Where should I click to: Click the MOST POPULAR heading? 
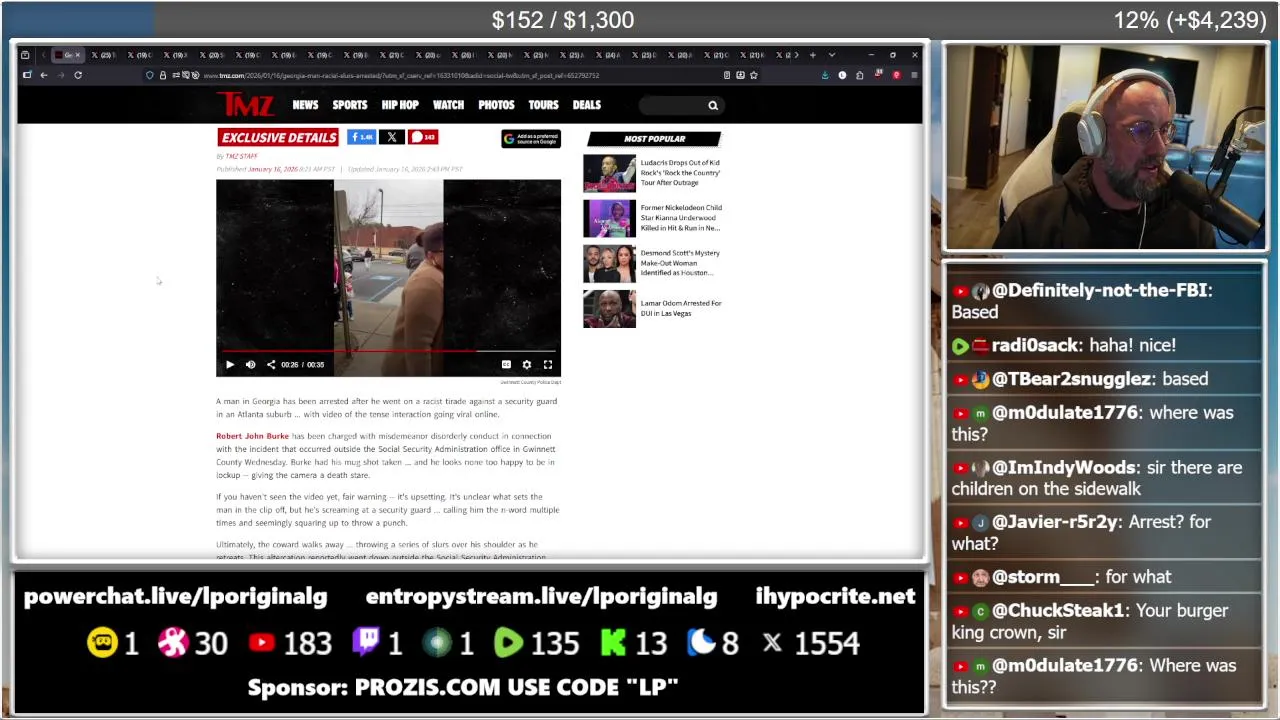coord(654,139)
